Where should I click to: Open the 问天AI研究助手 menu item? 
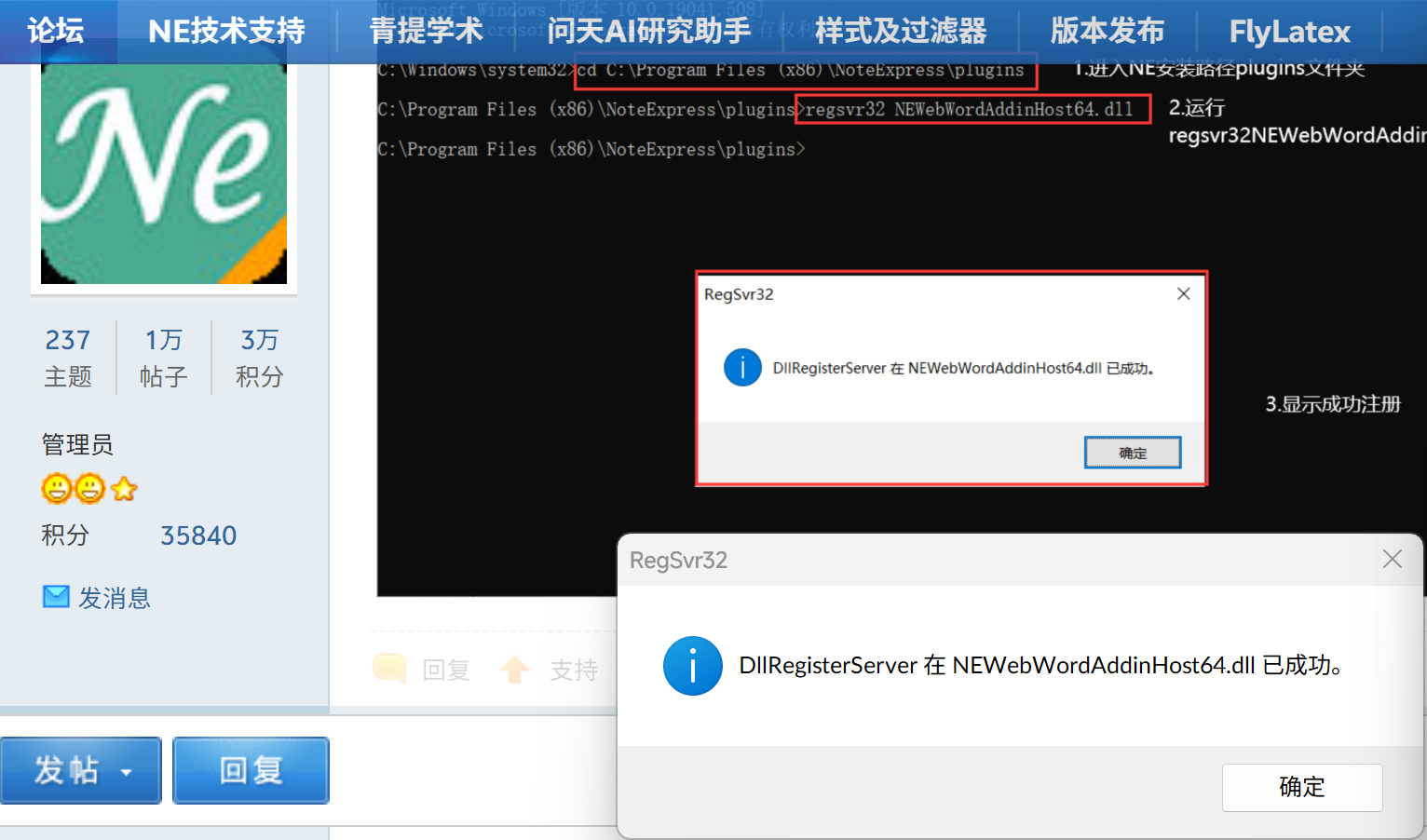649,31
